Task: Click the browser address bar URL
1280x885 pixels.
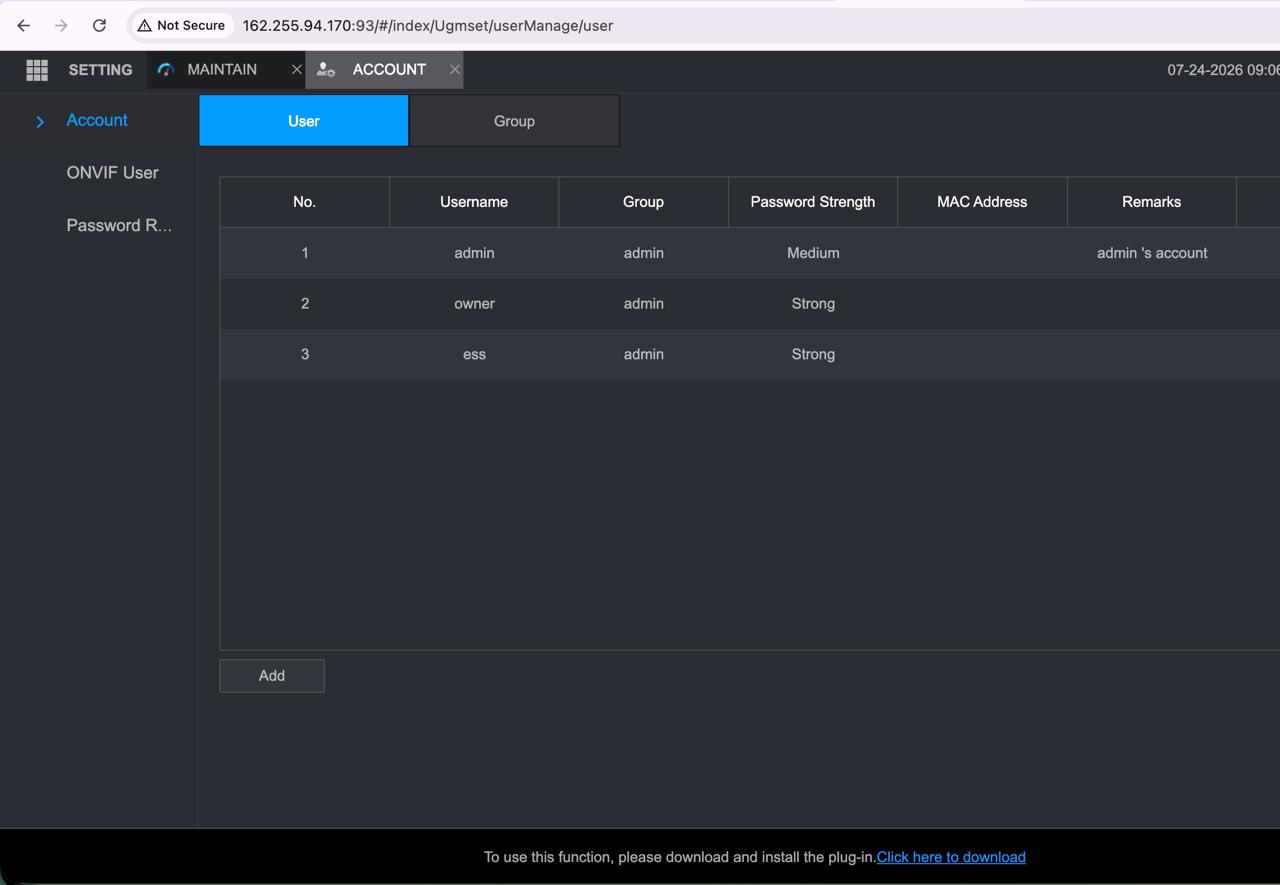Action: pyautogui.click(x=428, y=25)
